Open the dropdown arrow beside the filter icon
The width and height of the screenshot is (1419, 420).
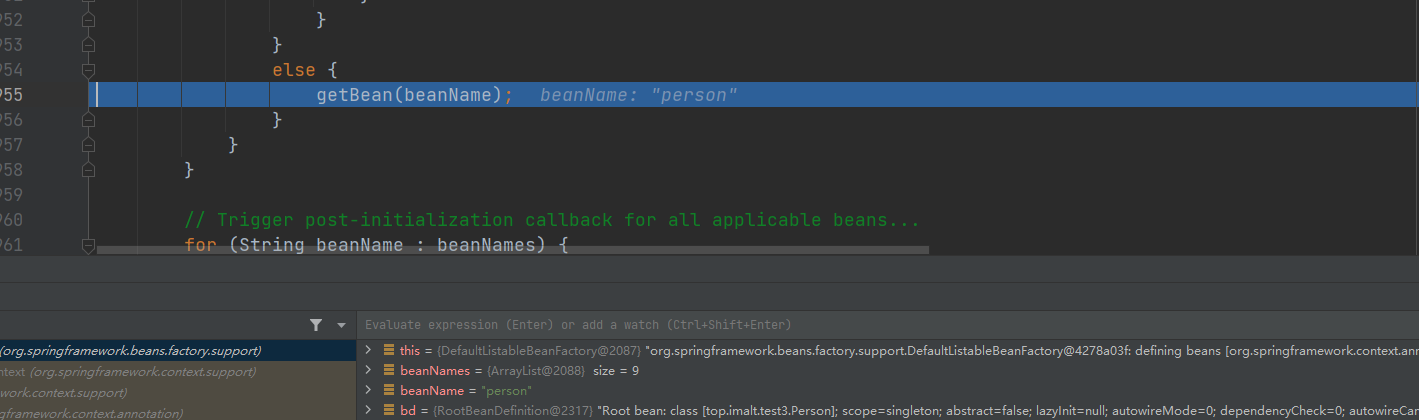[x=341, y=325]
